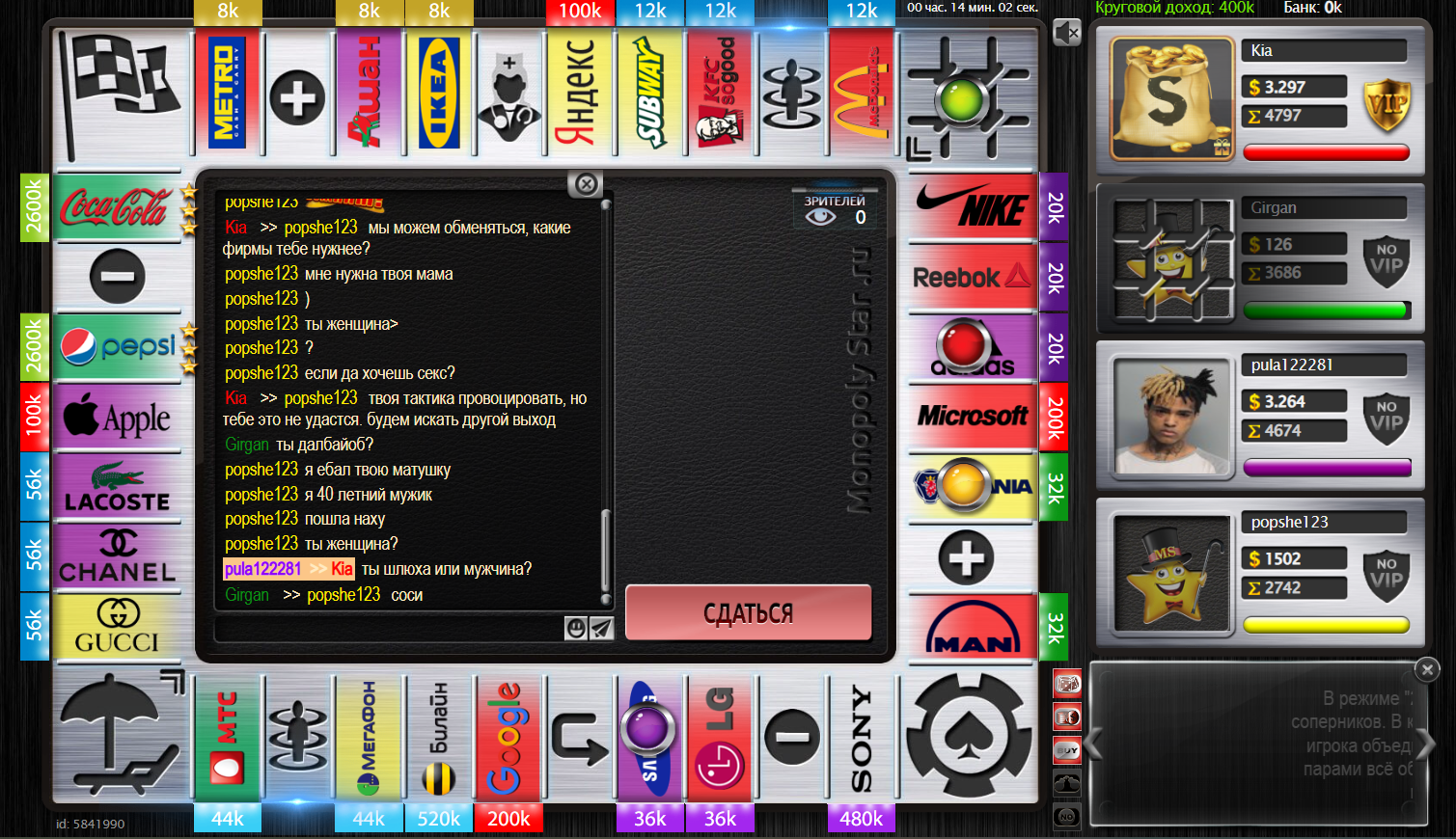1456x839 pixels.
Task: Send chat message with paper plane icon
Action: coord(601,629)
